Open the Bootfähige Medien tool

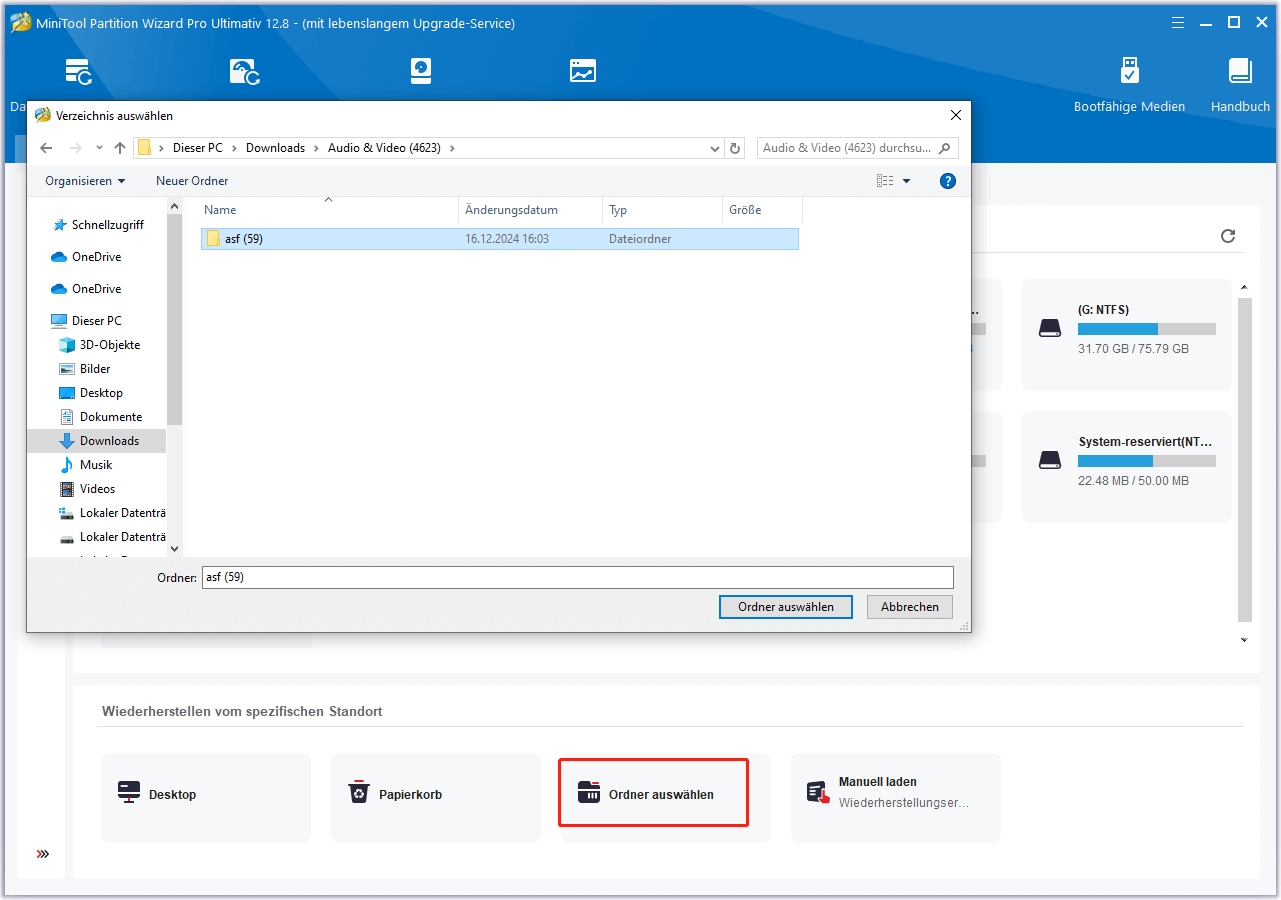[x=1129, y=84]
